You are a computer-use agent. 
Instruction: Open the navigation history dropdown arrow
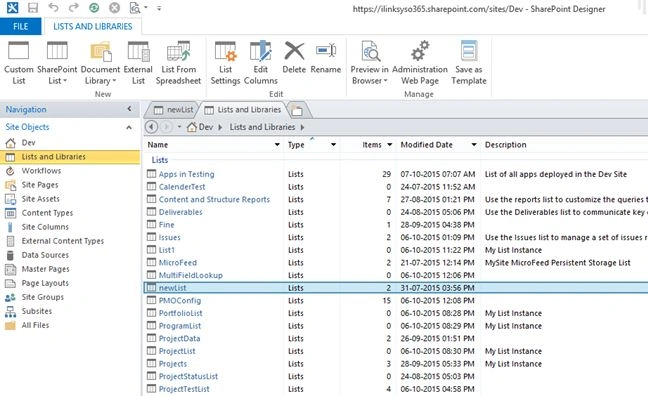click(179, 127)
